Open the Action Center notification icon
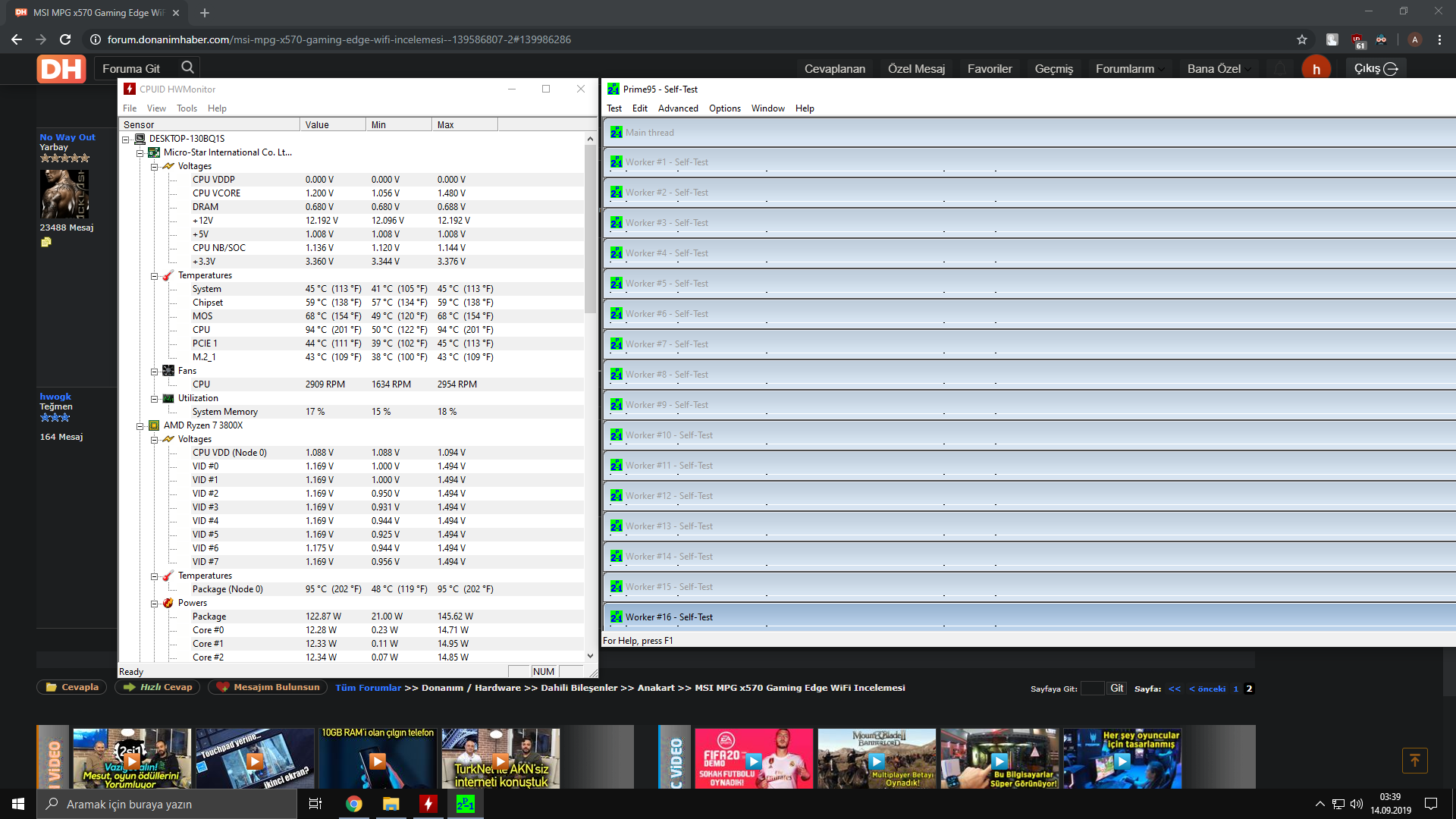This screenshot has width=1456, height=819. coord(1431,804)
